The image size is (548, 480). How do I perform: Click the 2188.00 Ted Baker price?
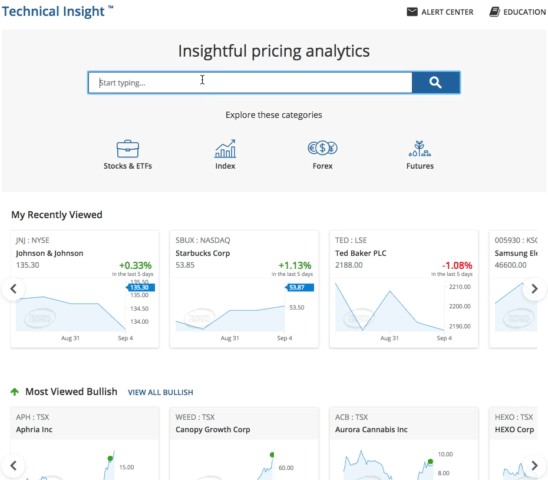coord(349,265)
